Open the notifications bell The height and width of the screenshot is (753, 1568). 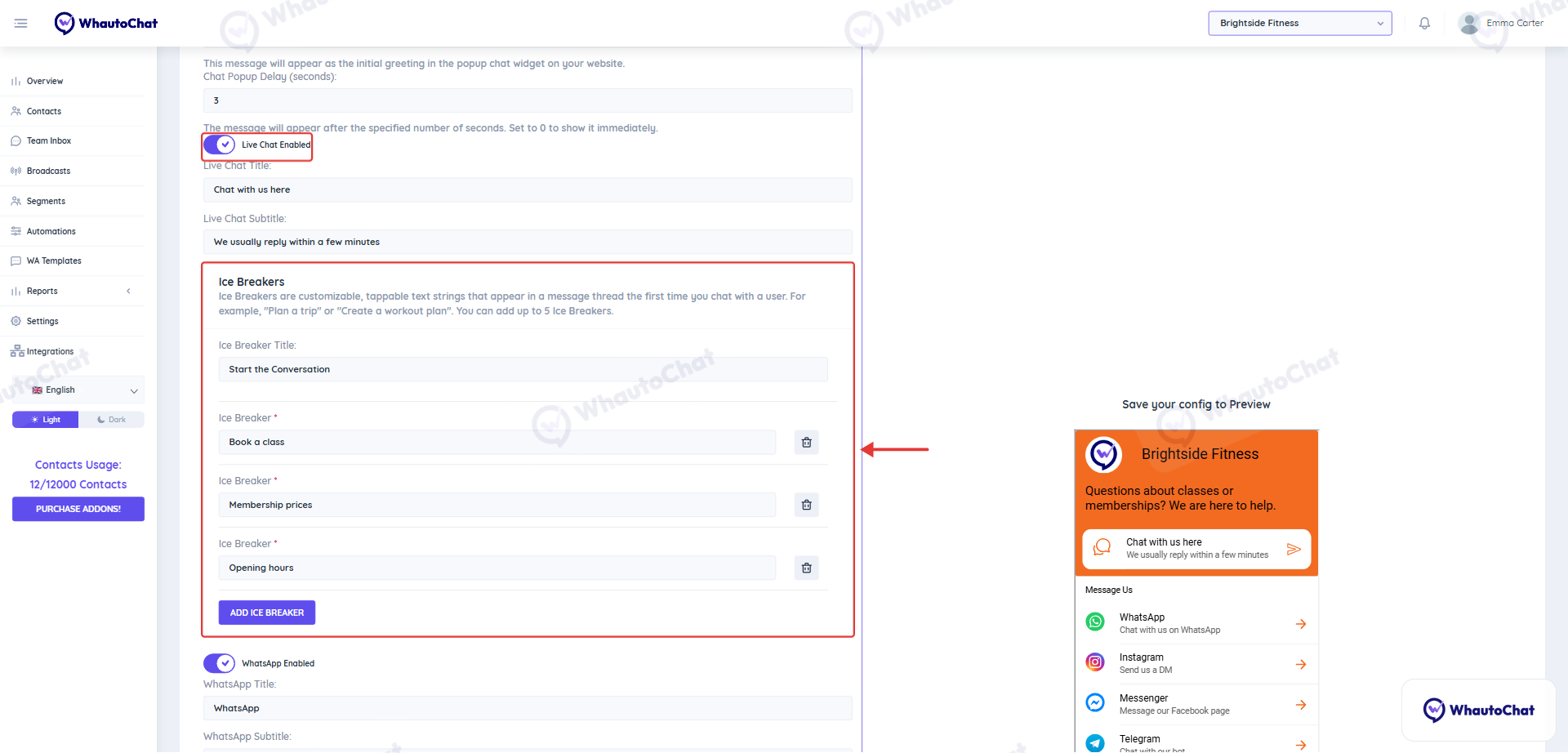(x=1424, y=23)
